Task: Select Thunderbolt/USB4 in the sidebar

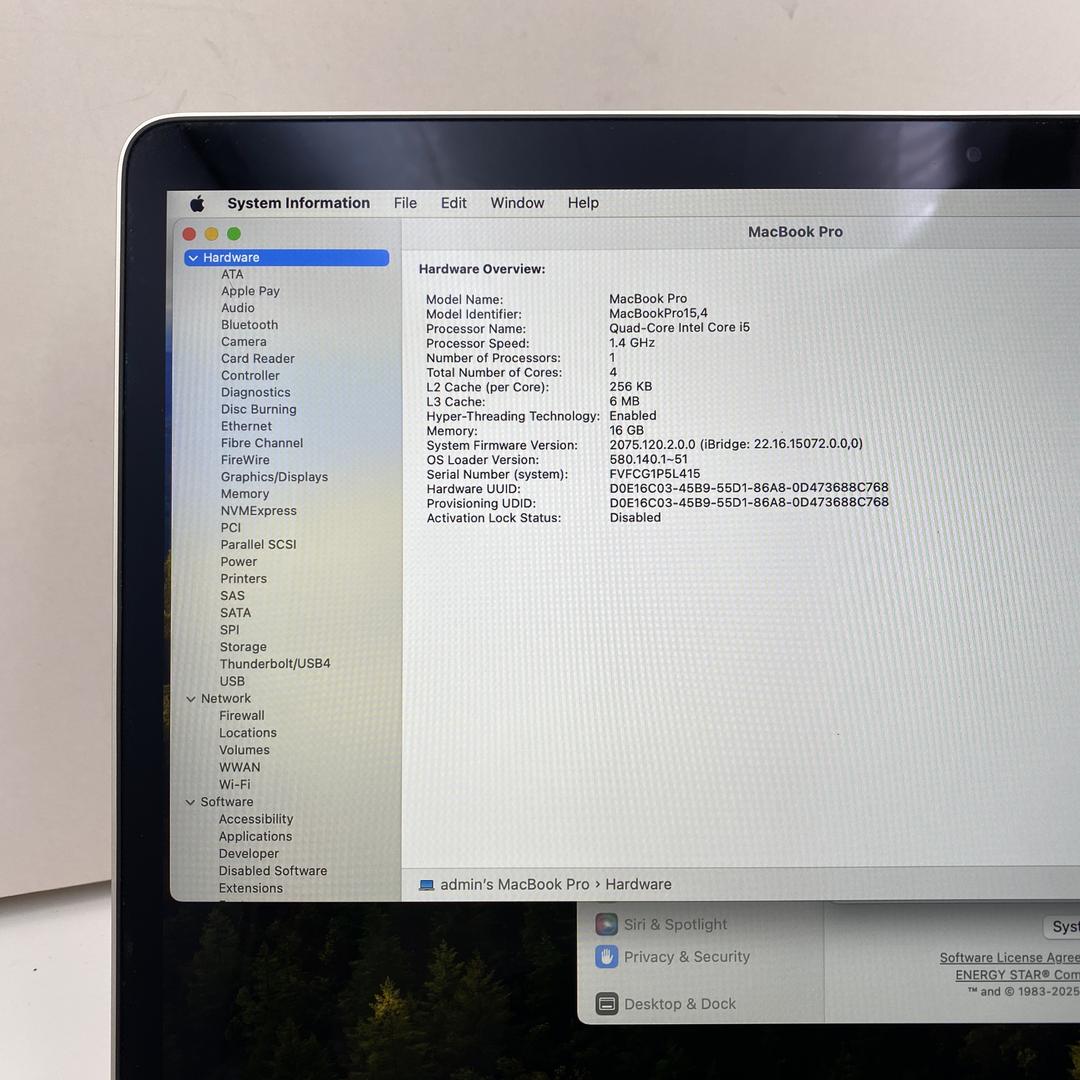Action: [x=275, y=663]
